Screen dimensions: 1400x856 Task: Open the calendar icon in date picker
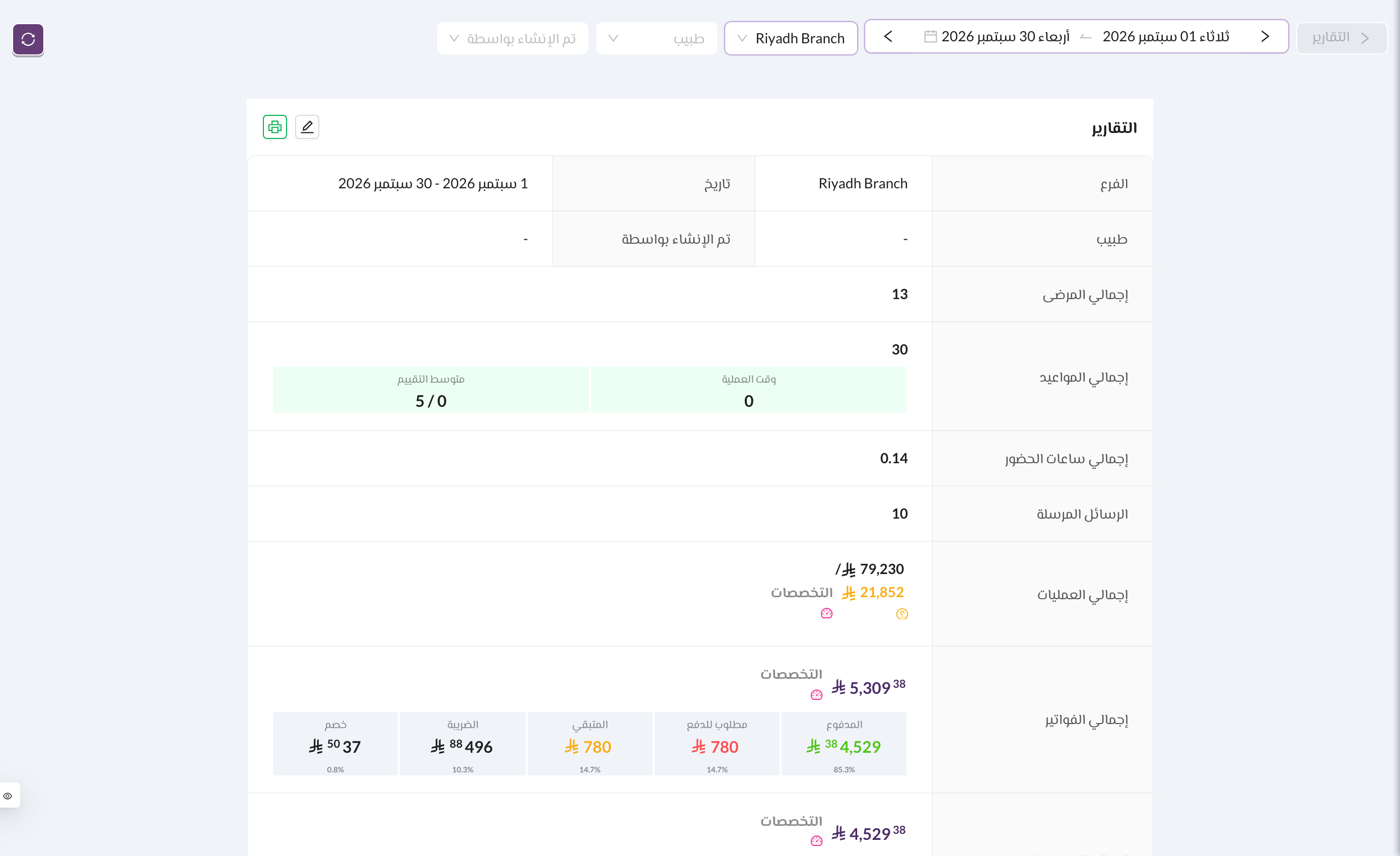click(930, 37)
